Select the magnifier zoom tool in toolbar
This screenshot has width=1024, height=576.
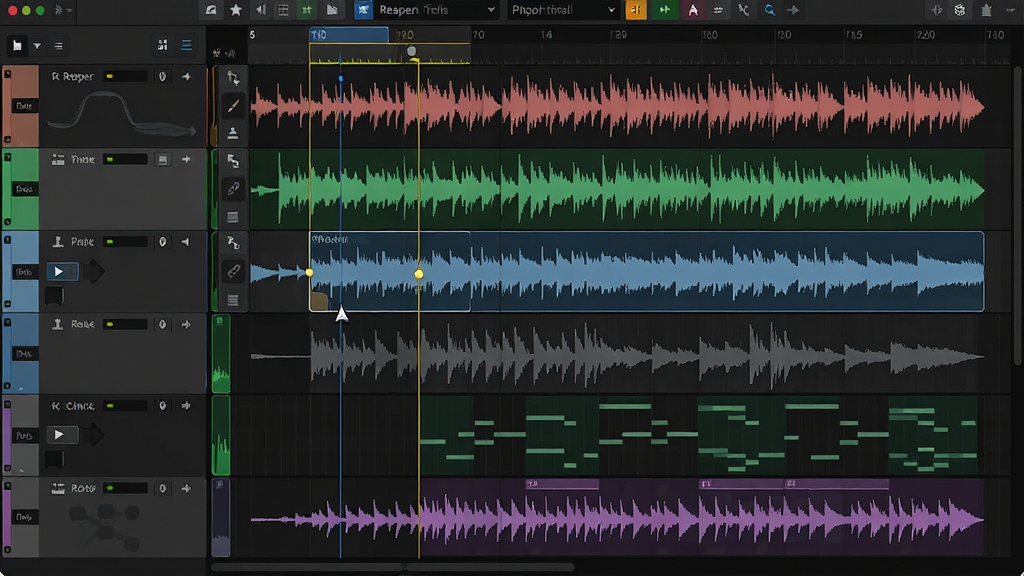tap(769, 10)
